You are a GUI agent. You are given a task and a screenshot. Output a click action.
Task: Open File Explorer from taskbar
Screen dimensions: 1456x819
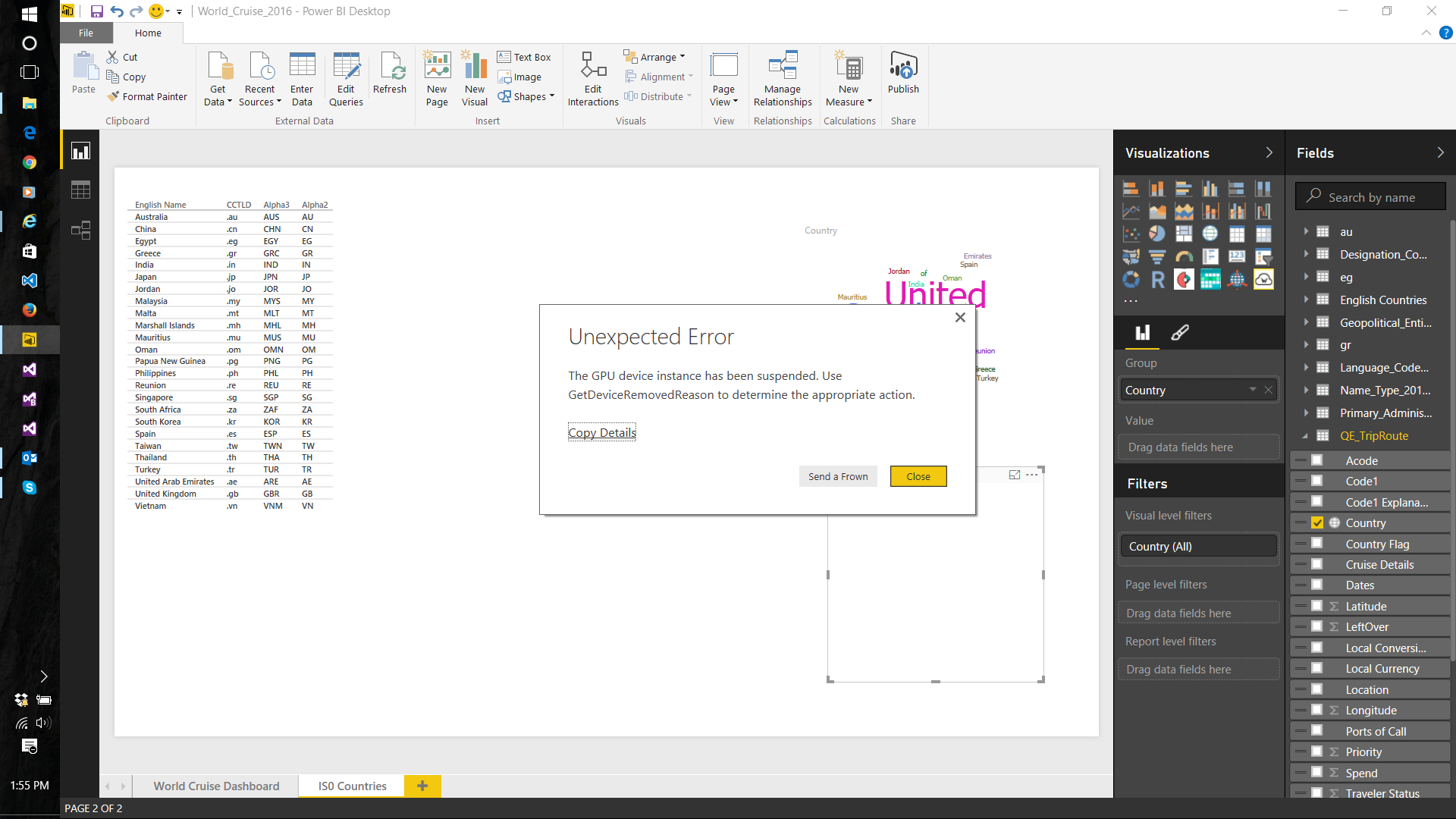(30, 102)
